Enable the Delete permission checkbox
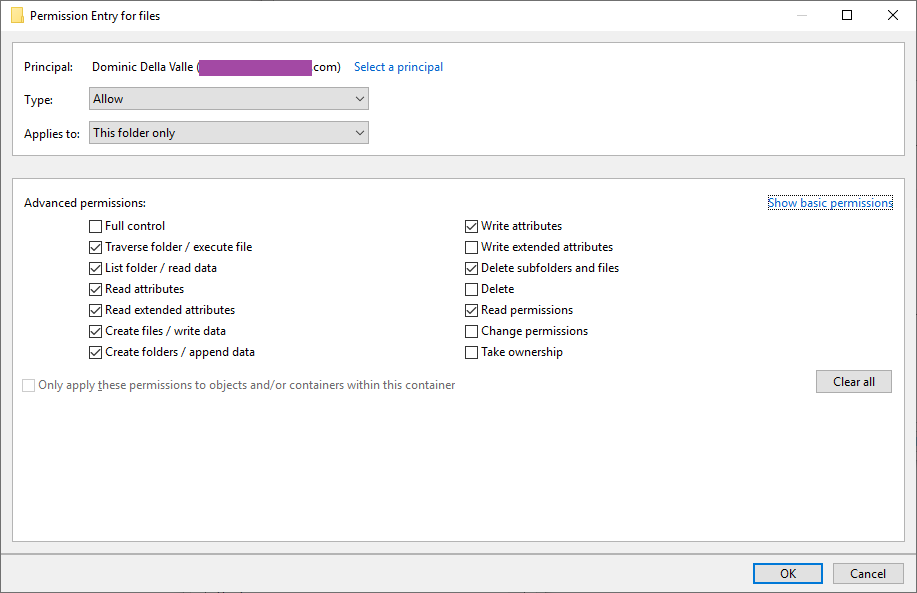 tap(471, 289)
